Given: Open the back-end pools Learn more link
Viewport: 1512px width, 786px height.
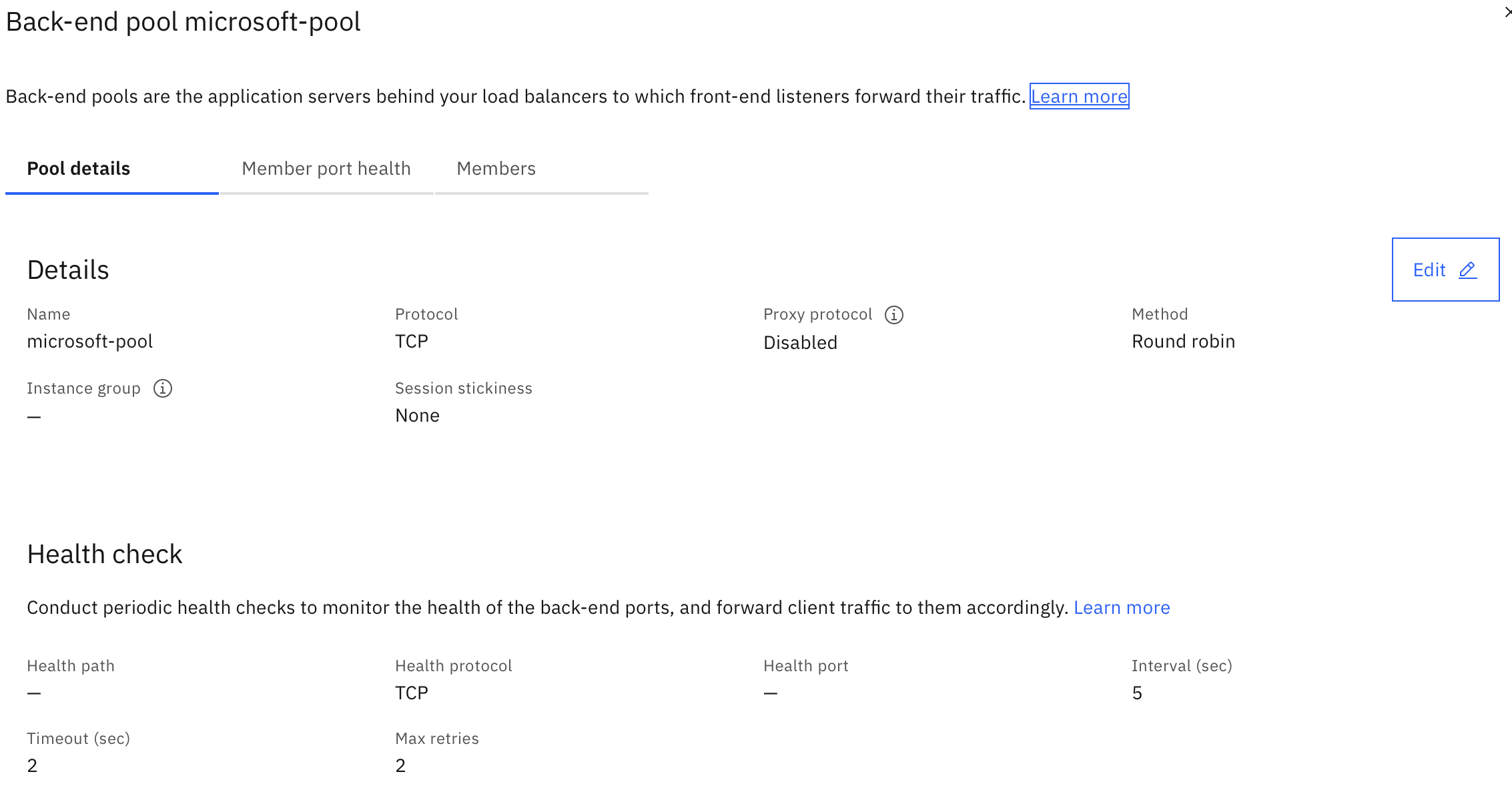Looking at the screenshot, I should (1079, 96).
